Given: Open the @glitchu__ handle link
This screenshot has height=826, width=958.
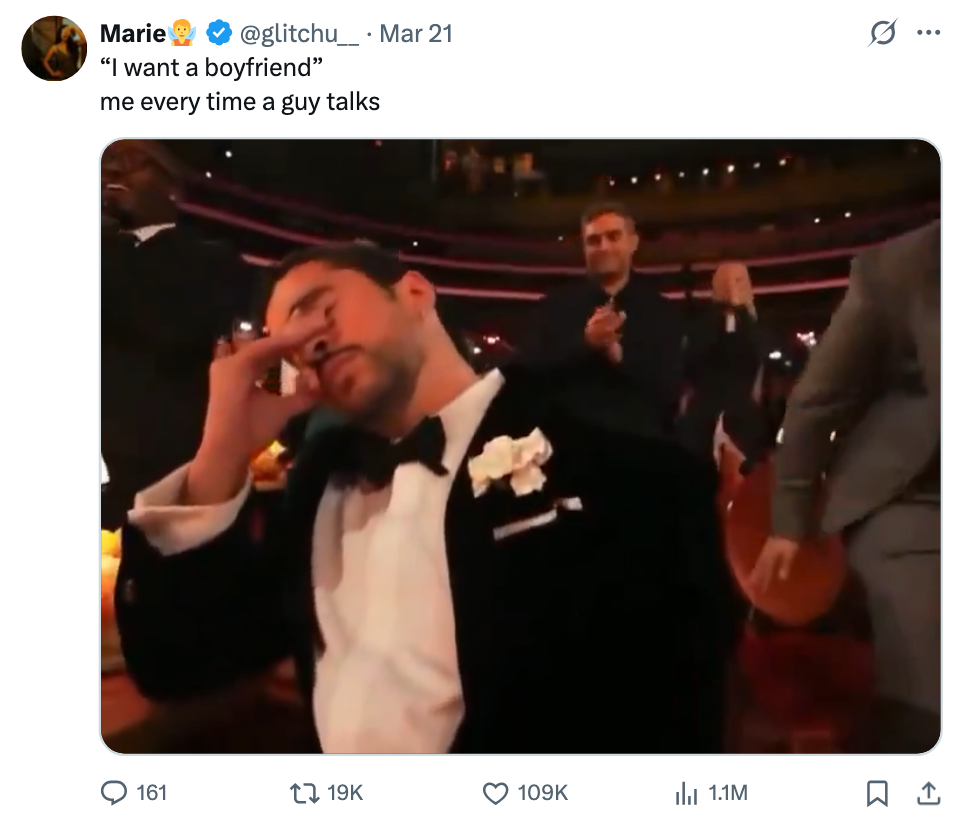Looking at the screenshot, I should (x=297, y=34).
